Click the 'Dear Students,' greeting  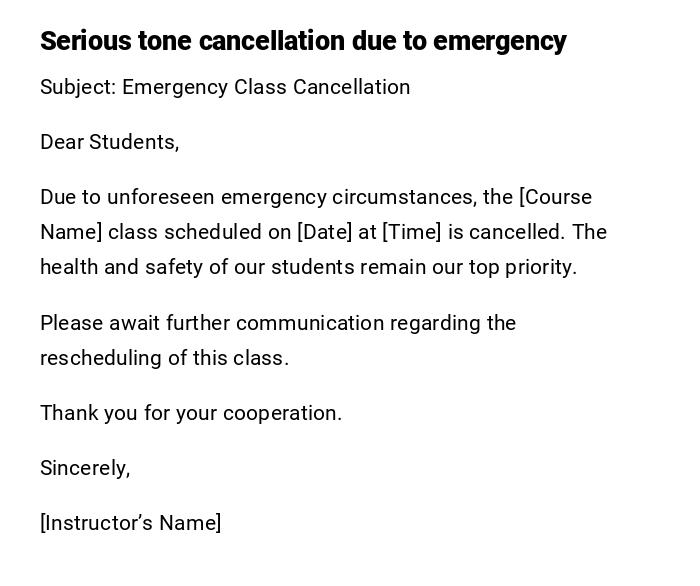tap(110, 142)
